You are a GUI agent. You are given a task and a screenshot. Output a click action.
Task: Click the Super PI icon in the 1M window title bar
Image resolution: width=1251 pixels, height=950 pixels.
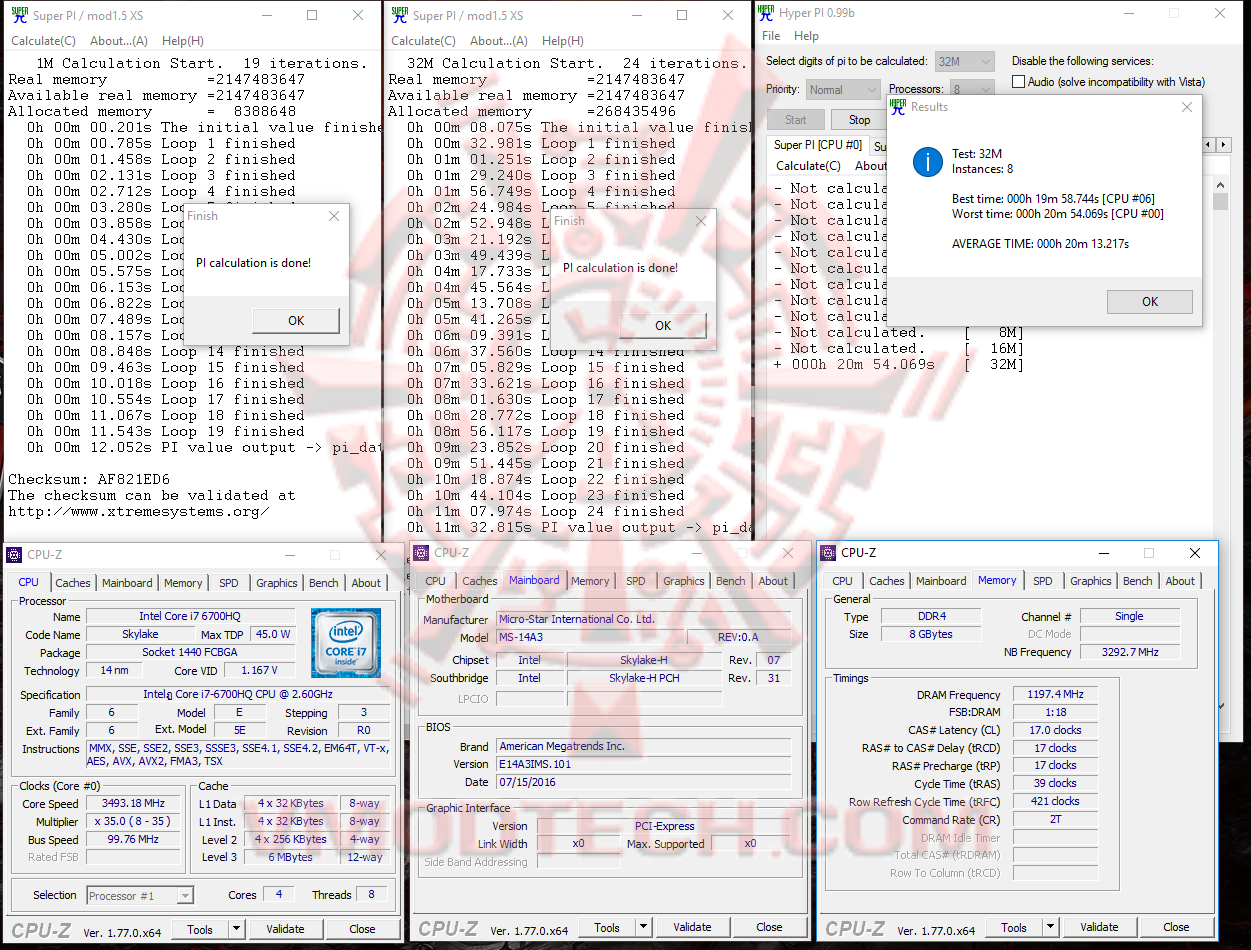[19, 15]
